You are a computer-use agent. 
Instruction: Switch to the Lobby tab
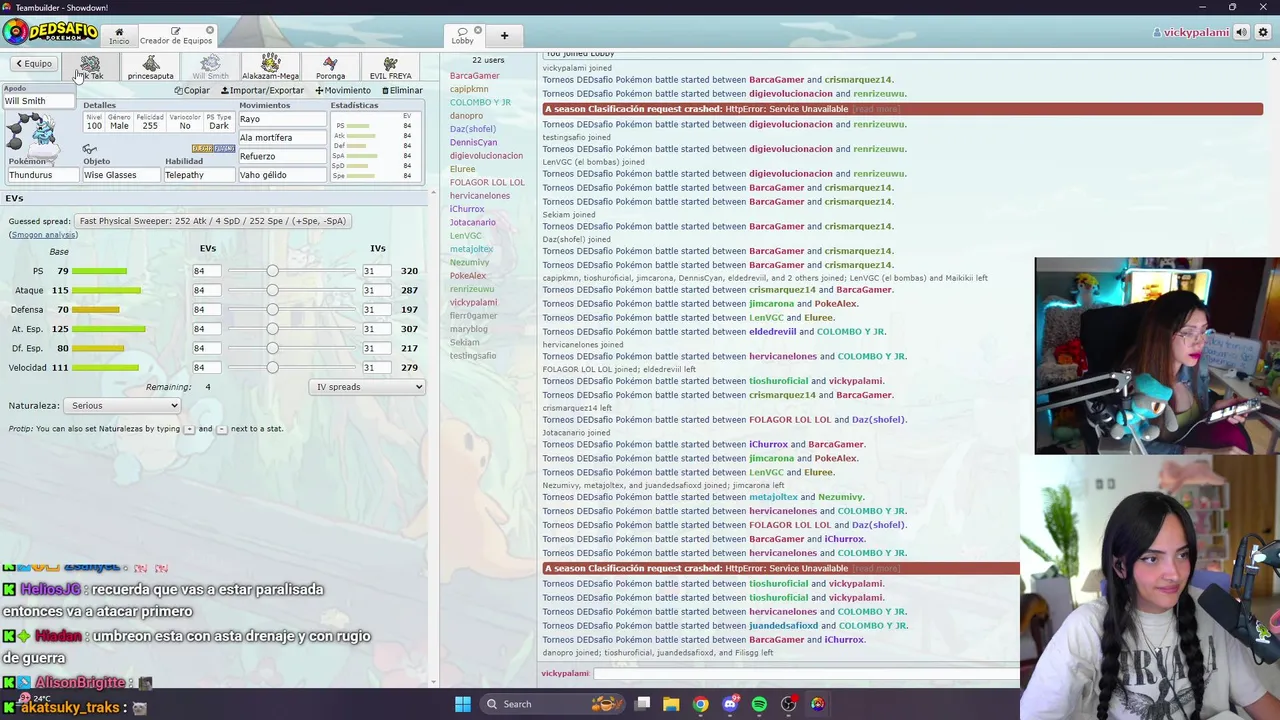(x=463, y=36)
